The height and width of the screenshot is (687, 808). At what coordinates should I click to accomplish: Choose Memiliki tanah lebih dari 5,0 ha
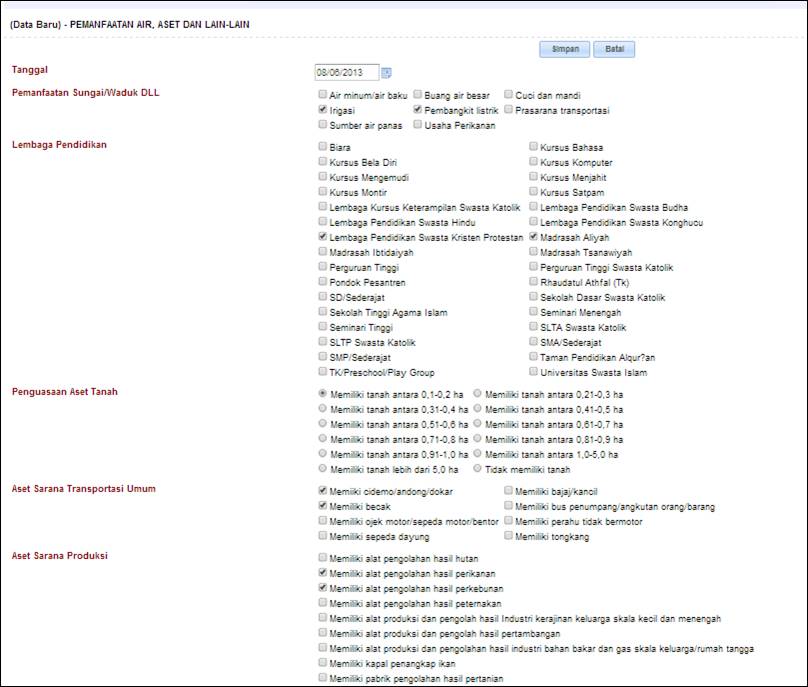pos(323,468)
